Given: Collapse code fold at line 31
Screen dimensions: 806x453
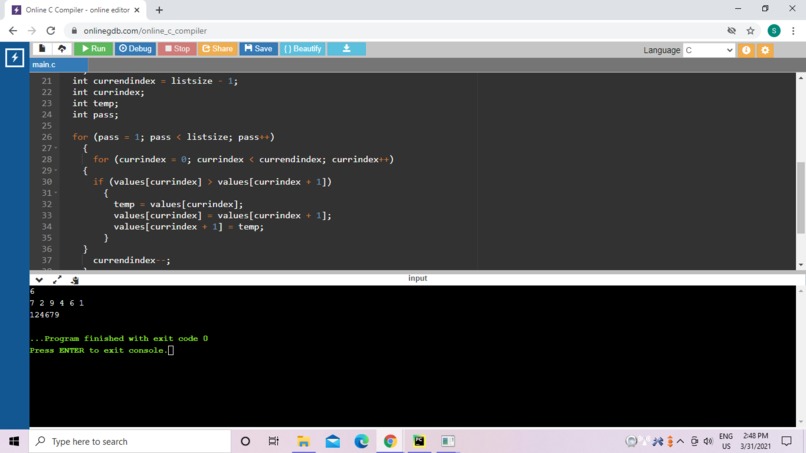Looking at the screenshot, I should [56, 193].
